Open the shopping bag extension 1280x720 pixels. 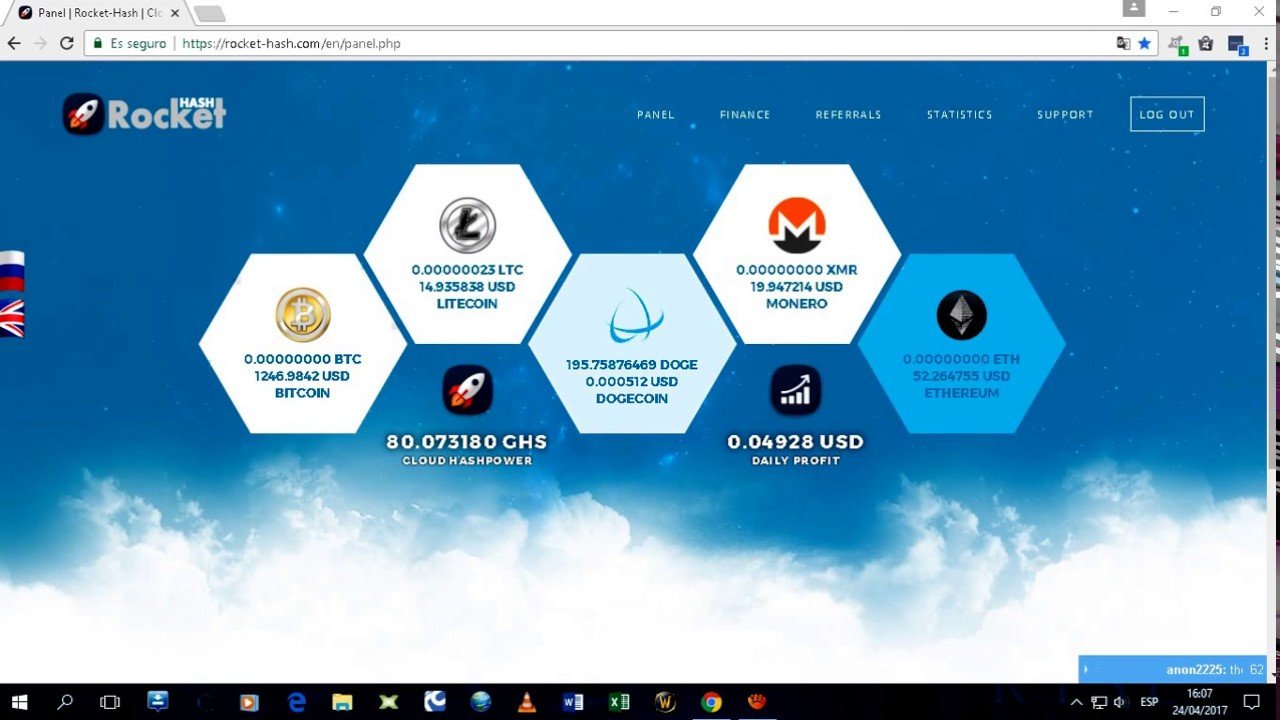coord(1205,43)
